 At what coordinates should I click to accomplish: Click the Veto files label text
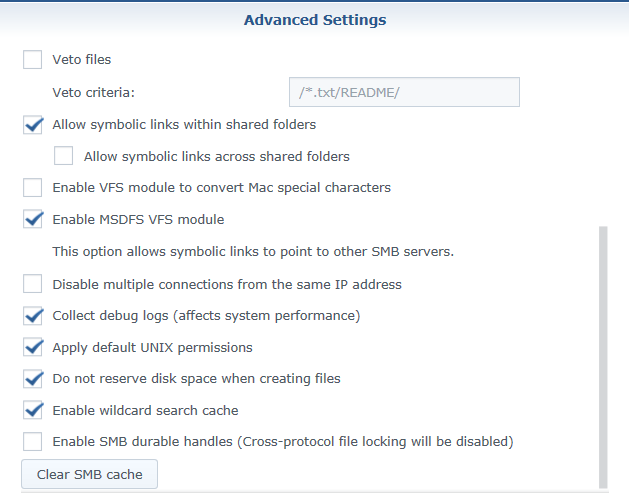[82, 60]
